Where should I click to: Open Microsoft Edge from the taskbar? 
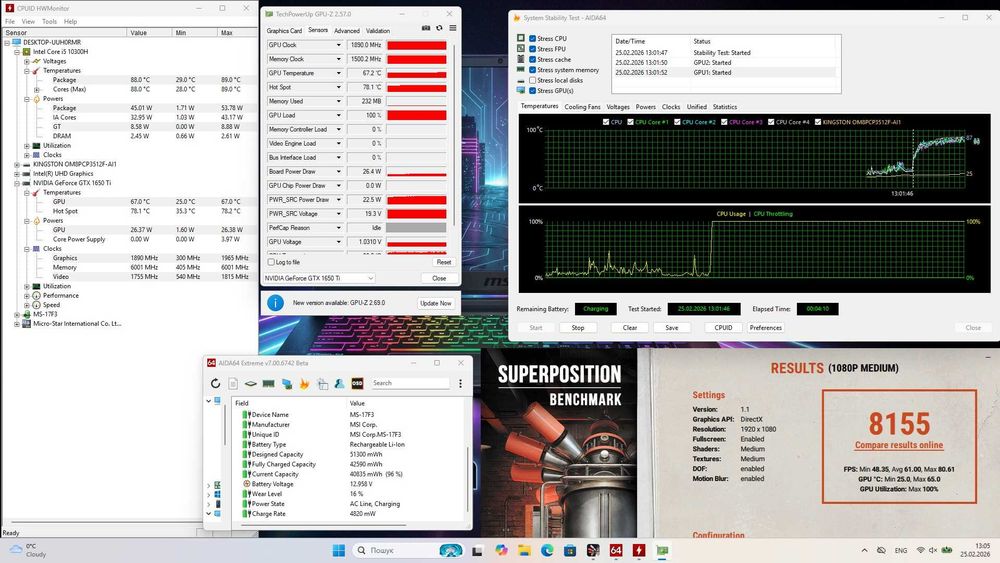[547, 550]
